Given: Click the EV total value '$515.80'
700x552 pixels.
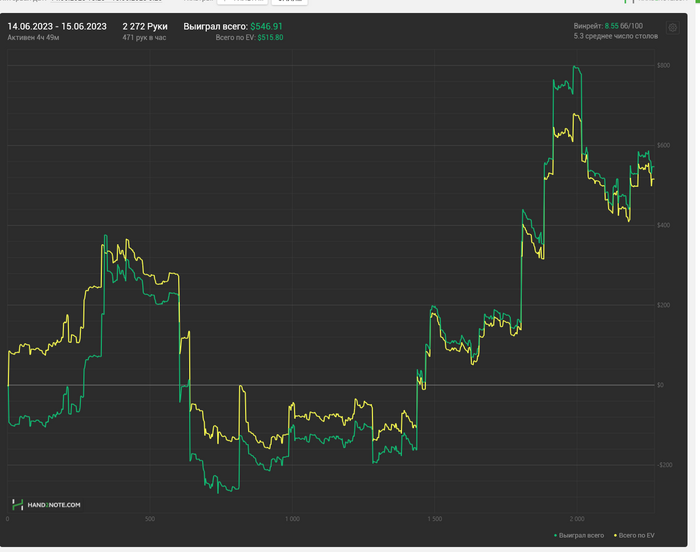Looking at the screenshot, I should [x=270, y=38].
